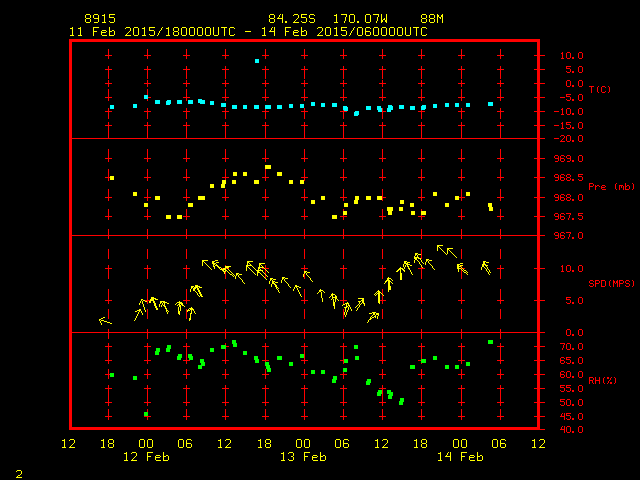
Task: Click the lowest green humidity point near 45%
Action: [x=146, y=414]
